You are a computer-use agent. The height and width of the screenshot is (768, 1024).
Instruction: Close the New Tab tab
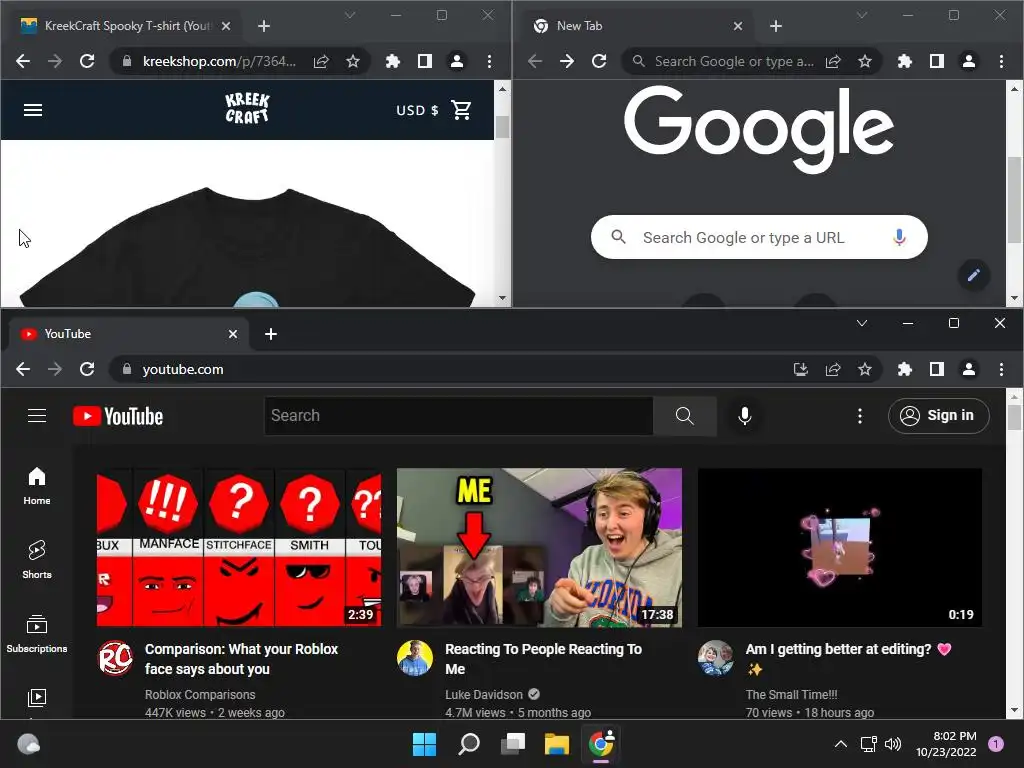738,26
